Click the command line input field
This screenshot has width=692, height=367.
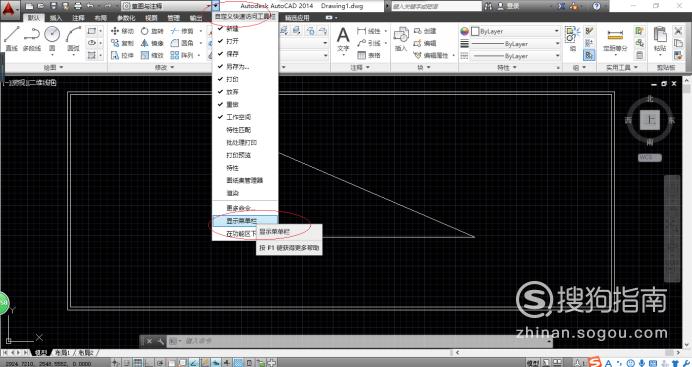(366, 341)
